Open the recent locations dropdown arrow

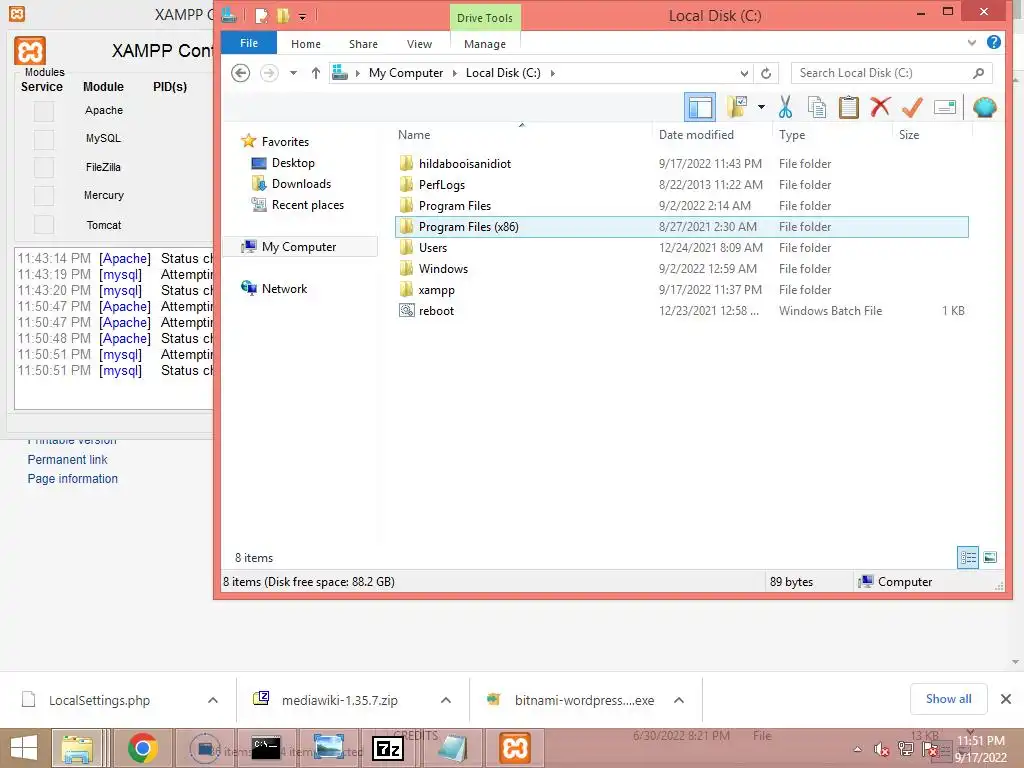click(293, 73)
